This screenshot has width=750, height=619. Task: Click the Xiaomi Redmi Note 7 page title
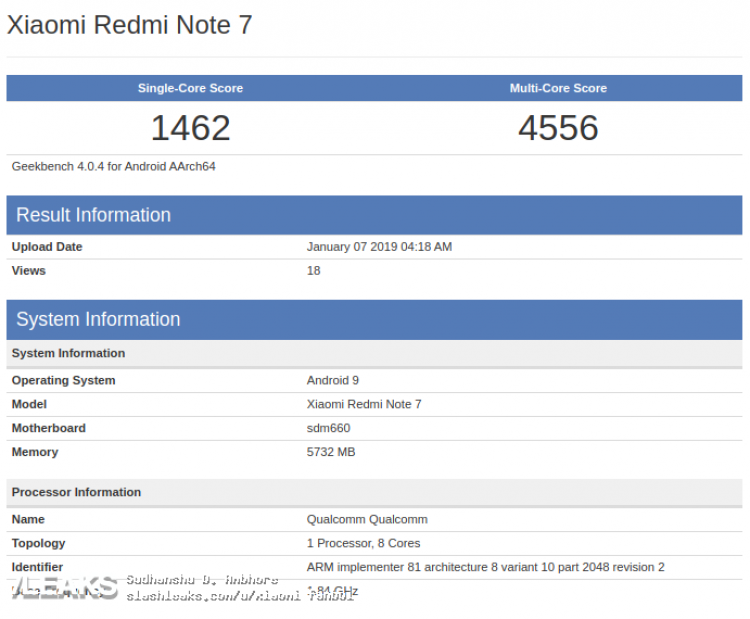coord(129,25)
